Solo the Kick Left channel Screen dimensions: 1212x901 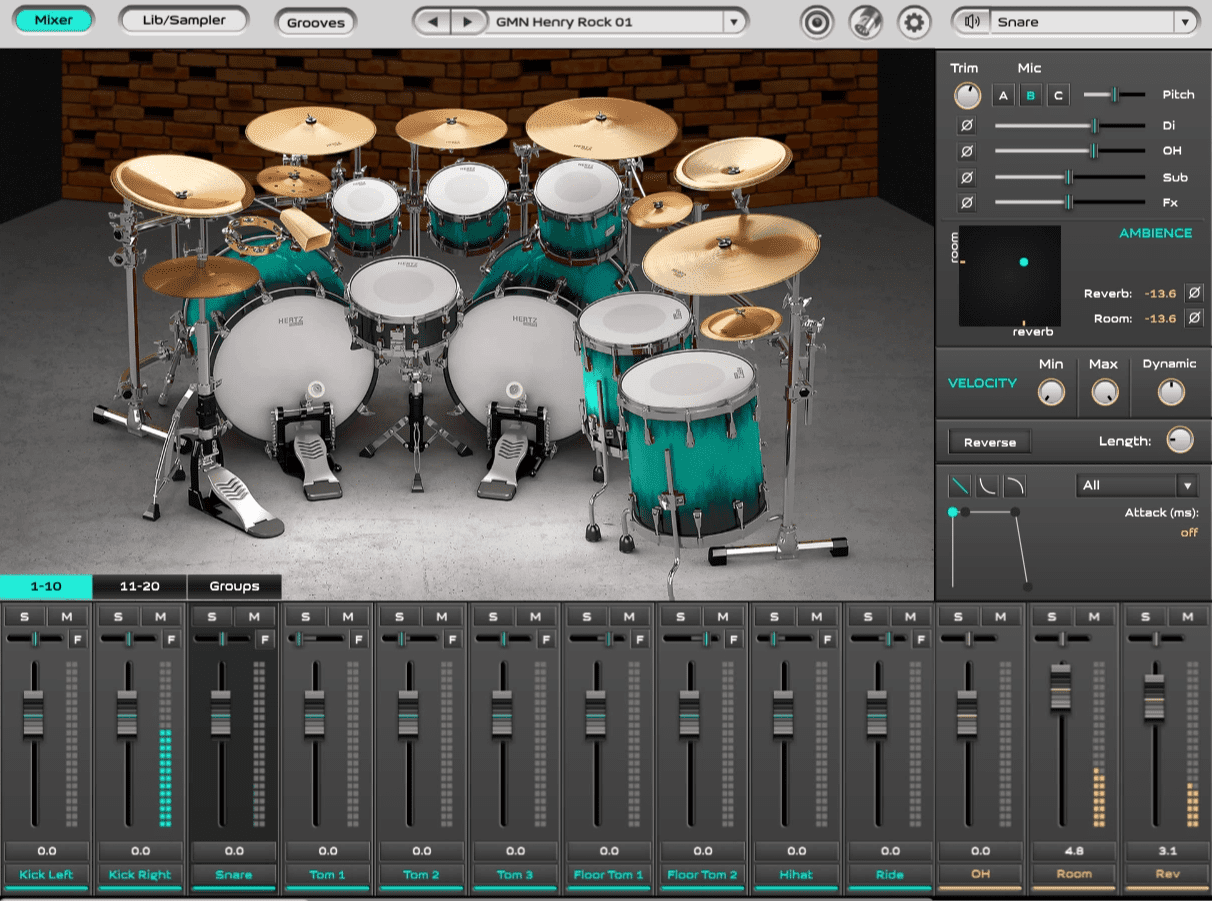pos(24,616)
